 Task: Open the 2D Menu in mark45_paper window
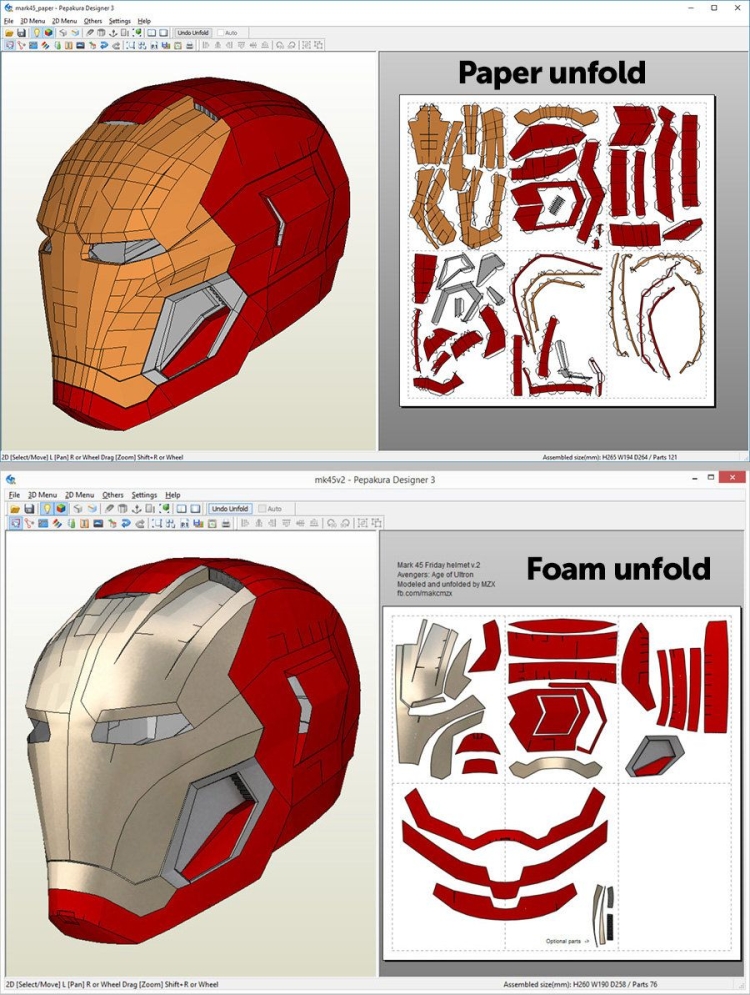(64, 21)
